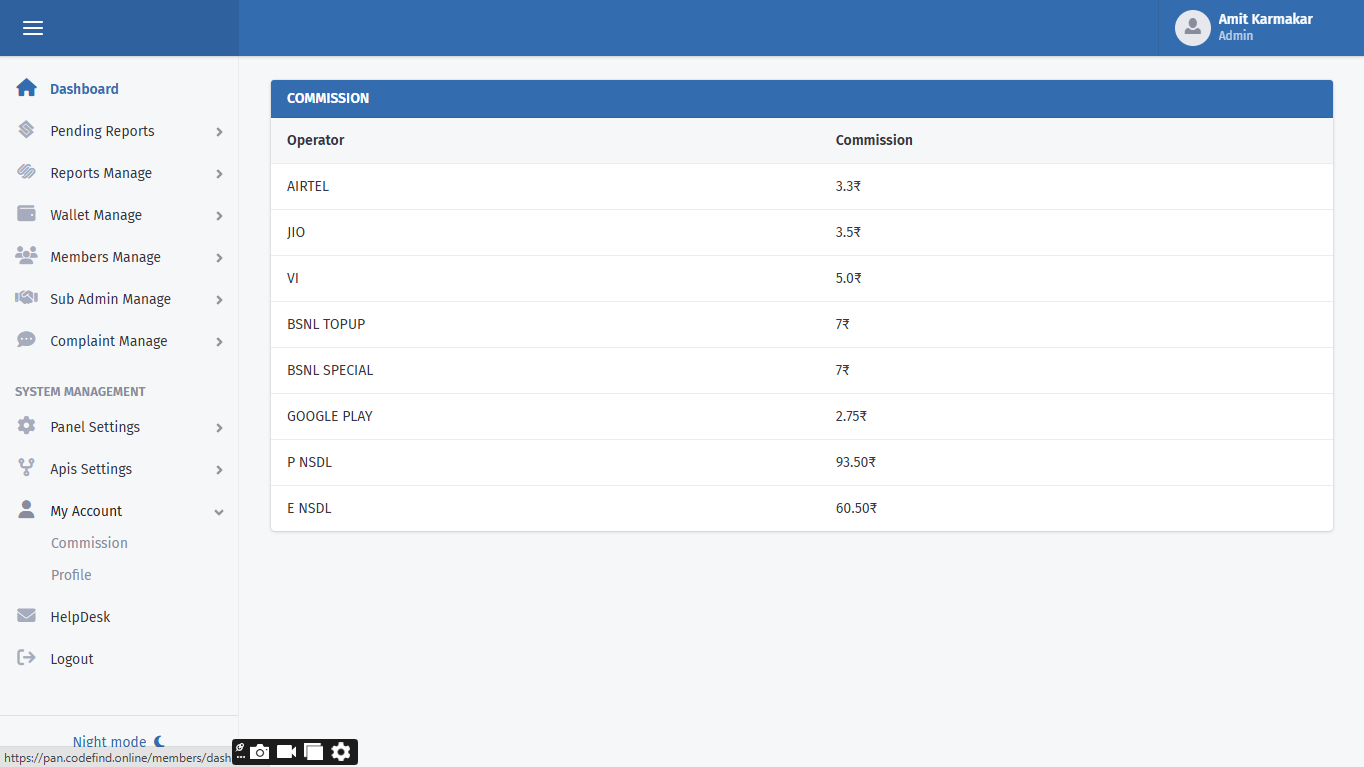The width and height of the screenshot is (1364, 767).
Task: Click the 3.5₹ commission value
Action: pyautogui.click(x=848, y=232)
